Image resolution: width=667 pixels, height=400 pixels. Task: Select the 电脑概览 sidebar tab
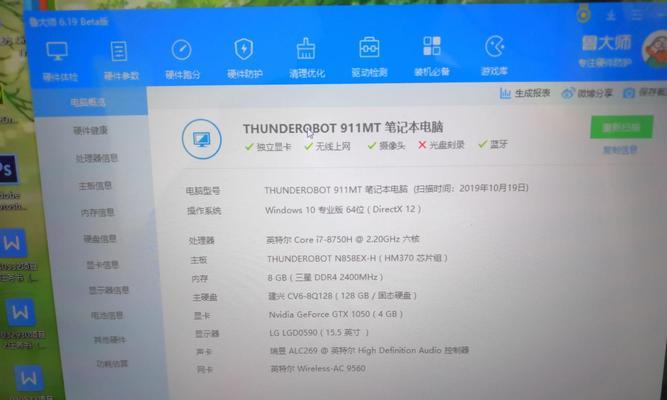tap(90, 102)
